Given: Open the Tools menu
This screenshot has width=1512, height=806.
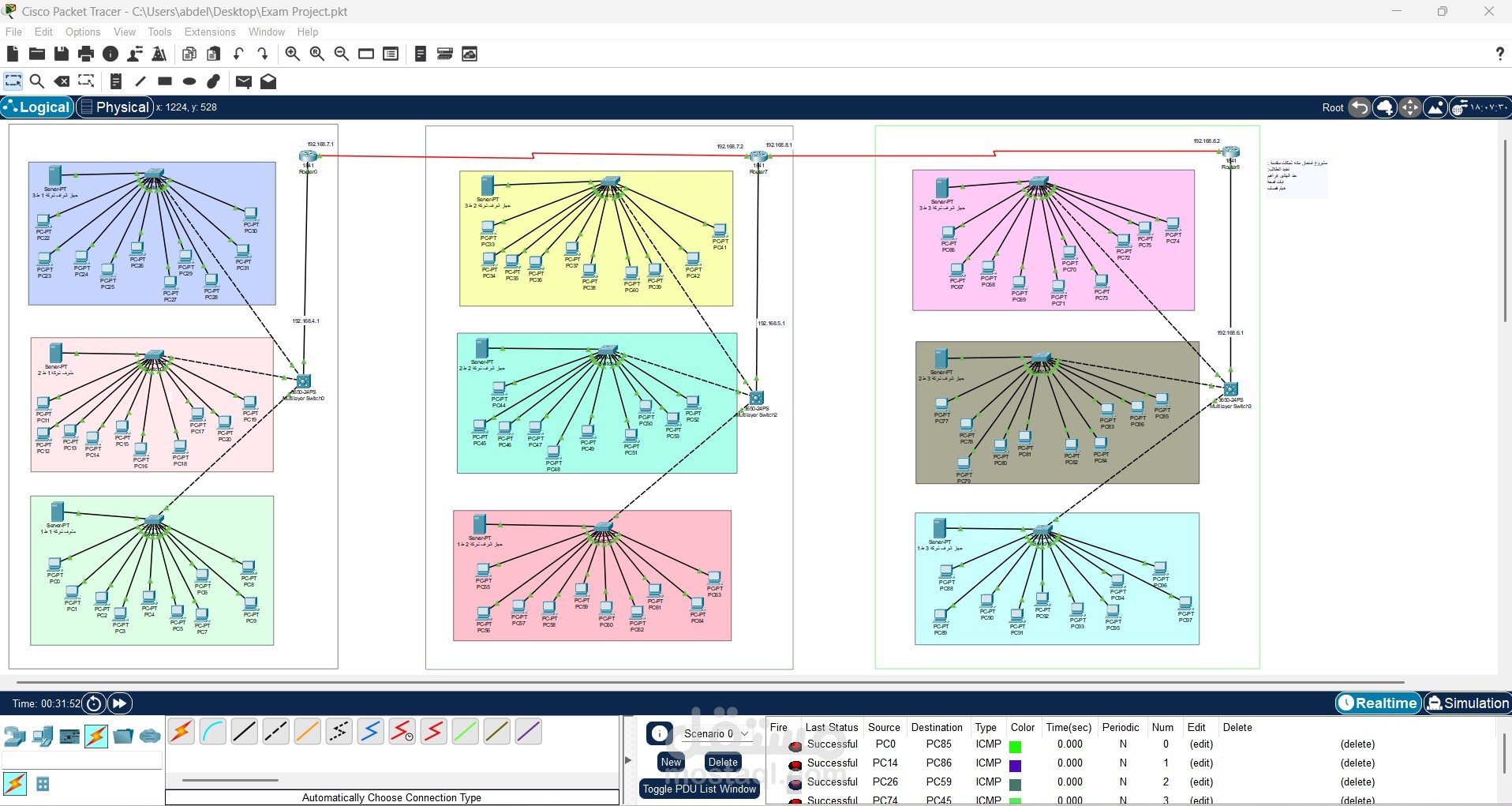Looking at the screenshot, I should coord(159,32).
